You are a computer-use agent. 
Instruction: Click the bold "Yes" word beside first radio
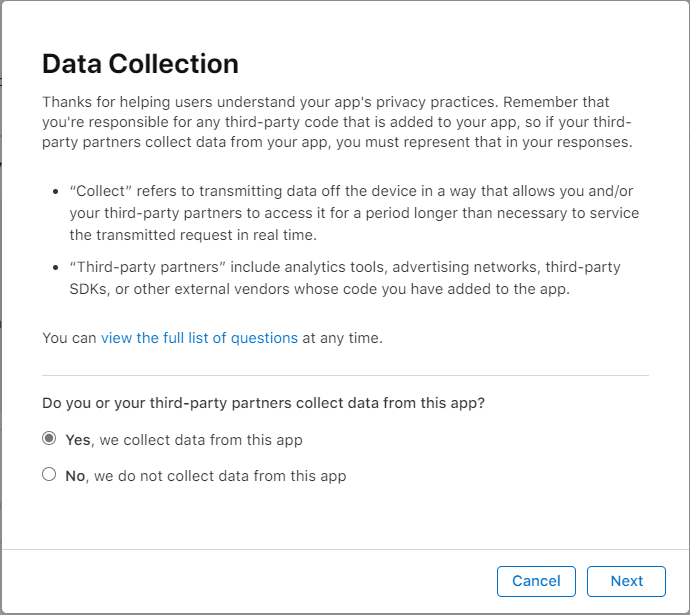point(77,440)
